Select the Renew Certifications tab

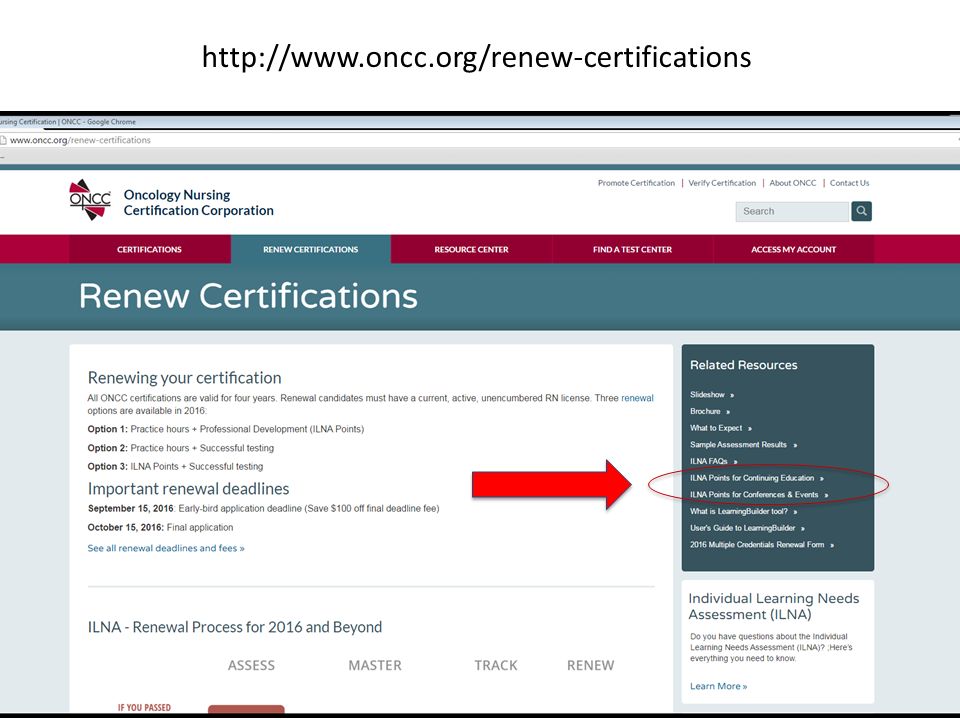pyautogui.click(x=310, y=249)
